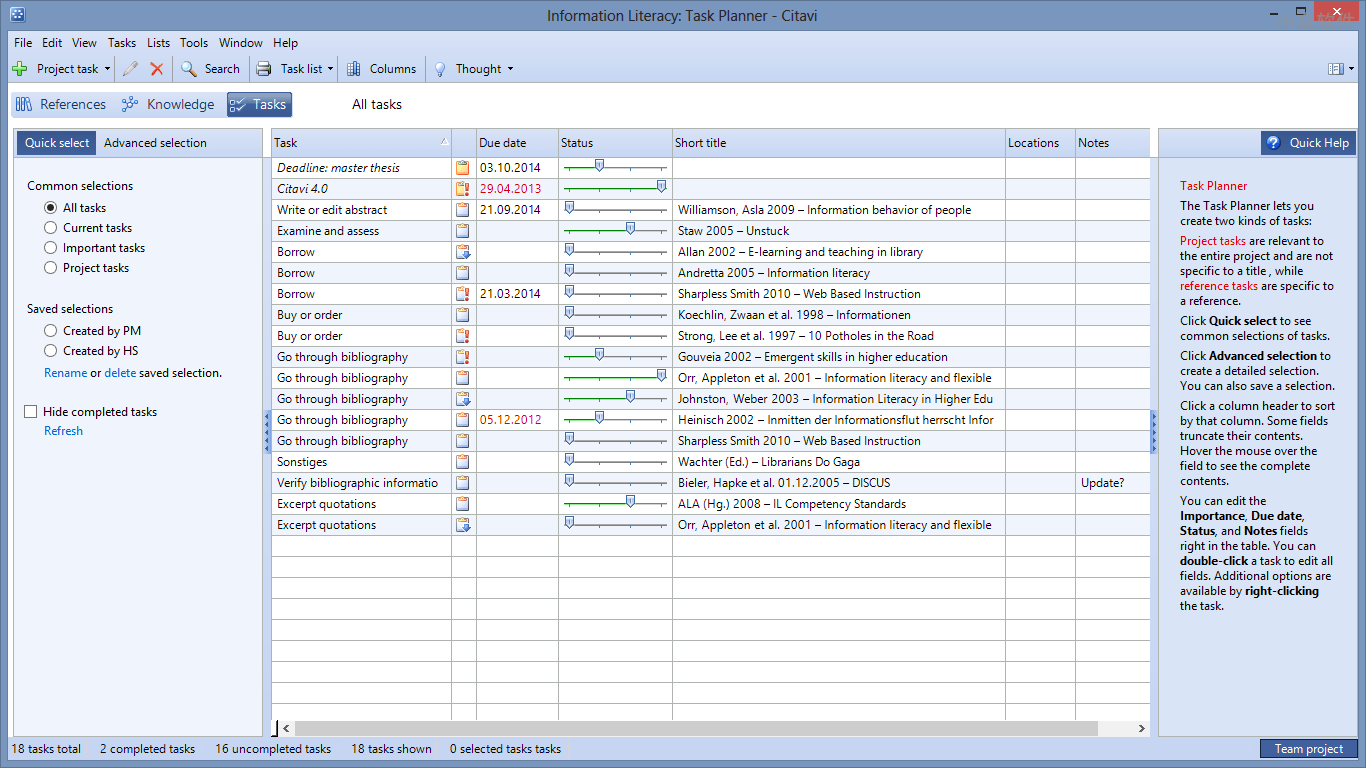
Task: Click importance icon in ALA 2008 Excerpt quotations row
Action: [463, 504]
